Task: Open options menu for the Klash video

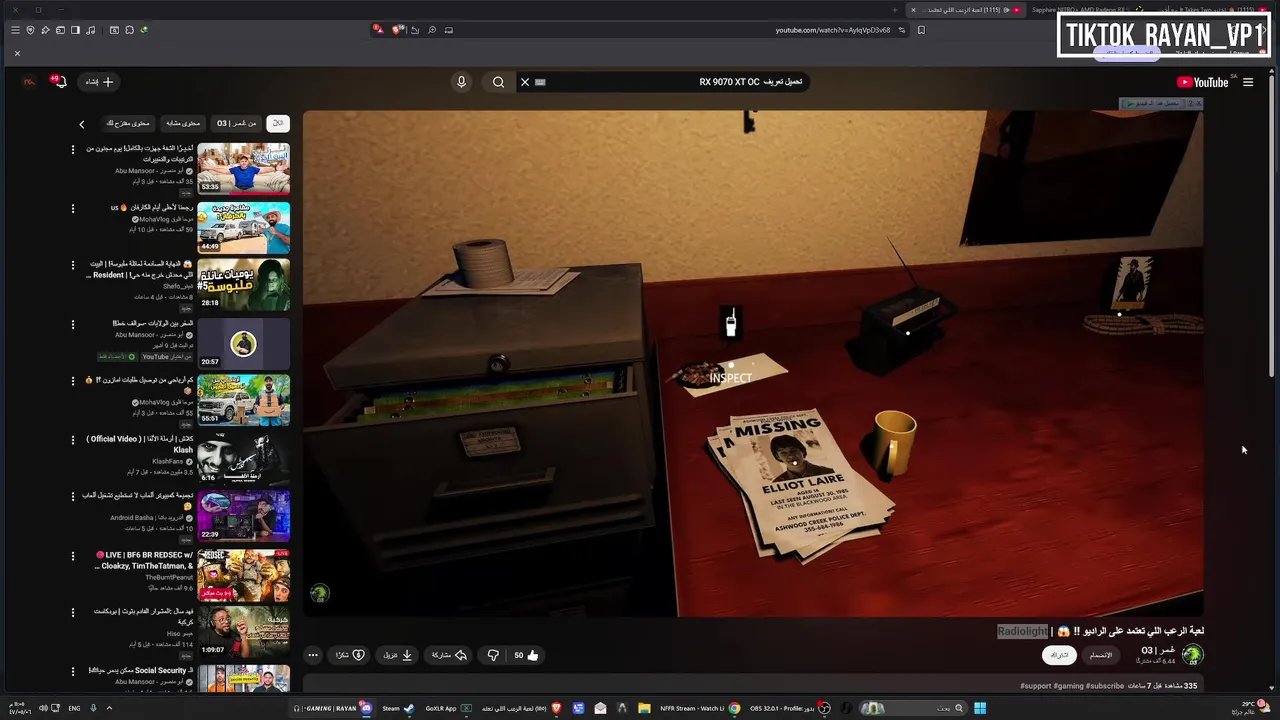Action: click(x=72, y=440)
